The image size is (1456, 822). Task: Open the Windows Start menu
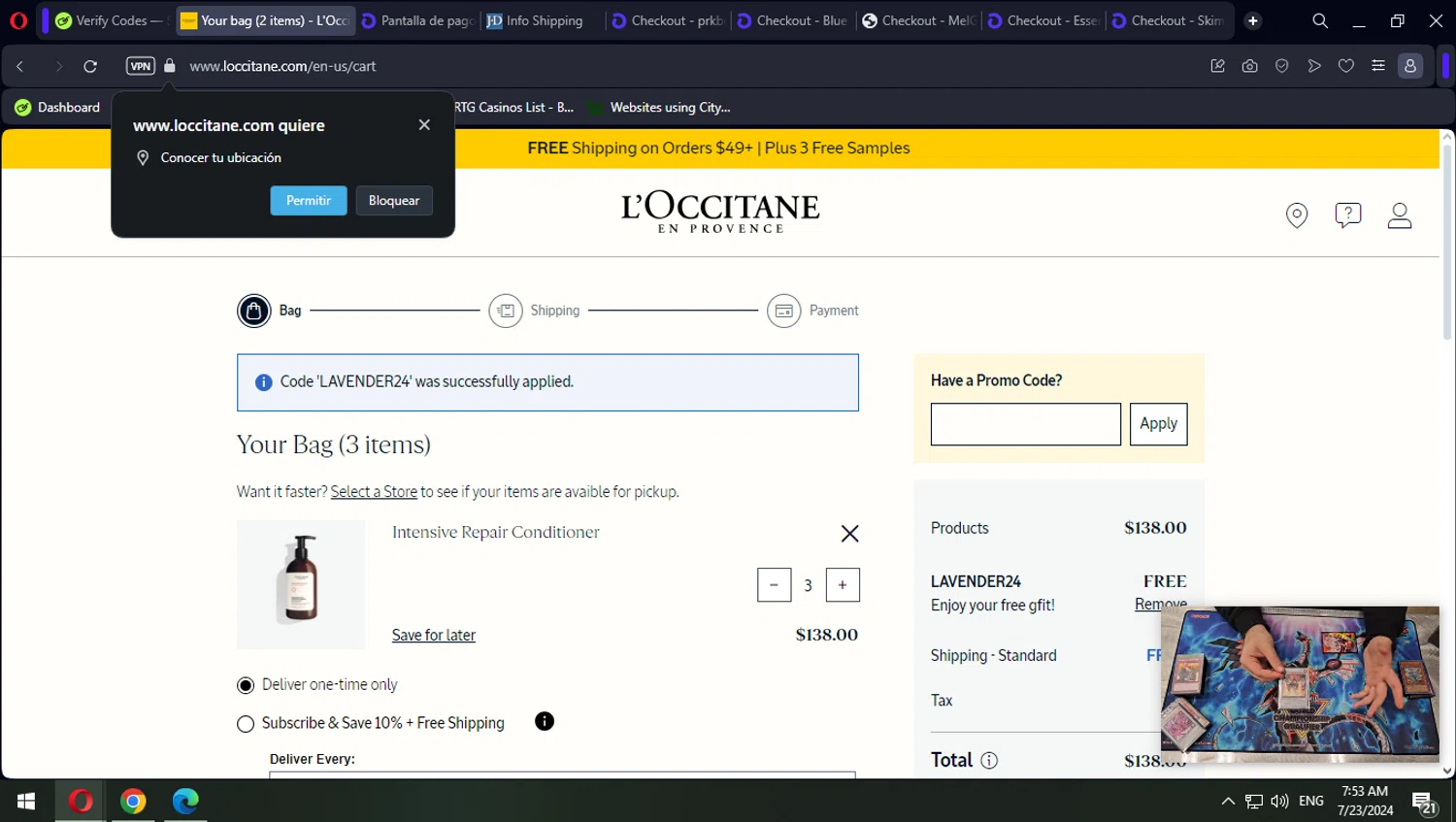pos(26,801)
